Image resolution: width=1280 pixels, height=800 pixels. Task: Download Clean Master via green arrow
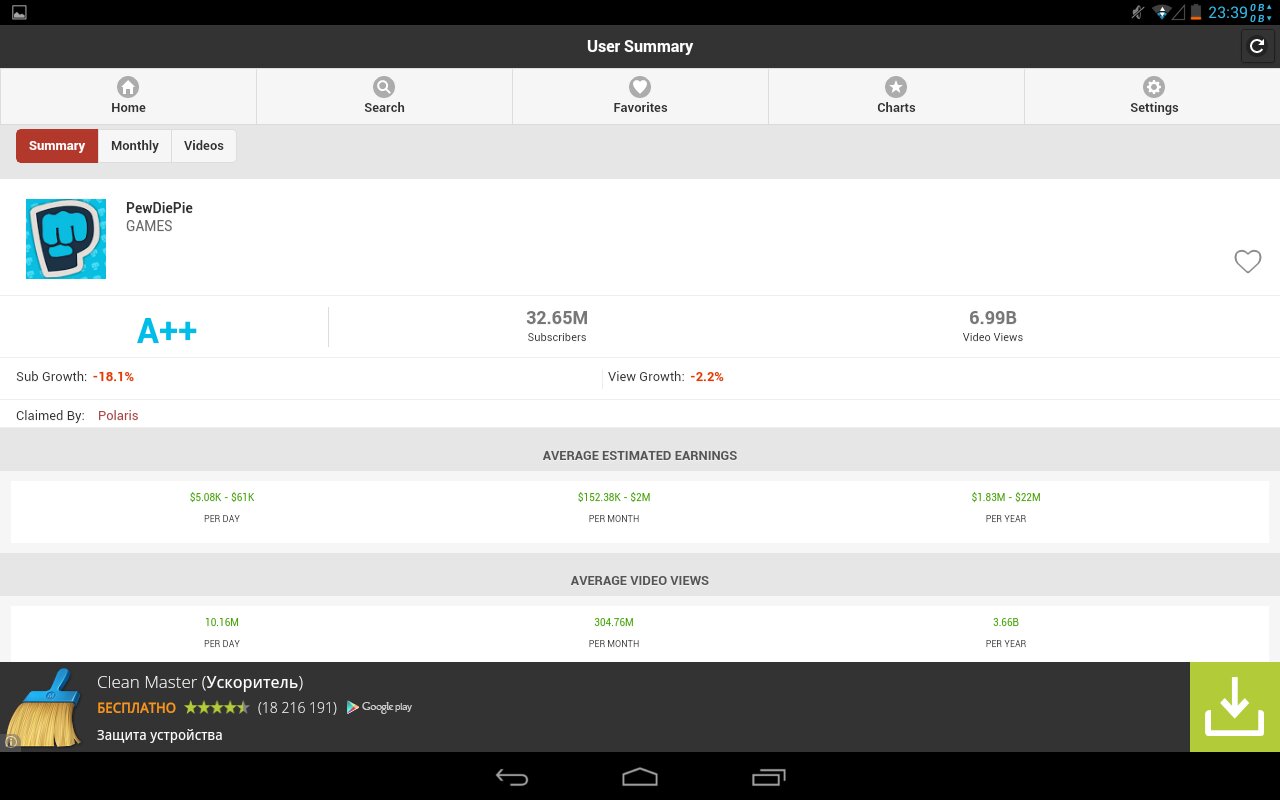tap(1235, 707)
